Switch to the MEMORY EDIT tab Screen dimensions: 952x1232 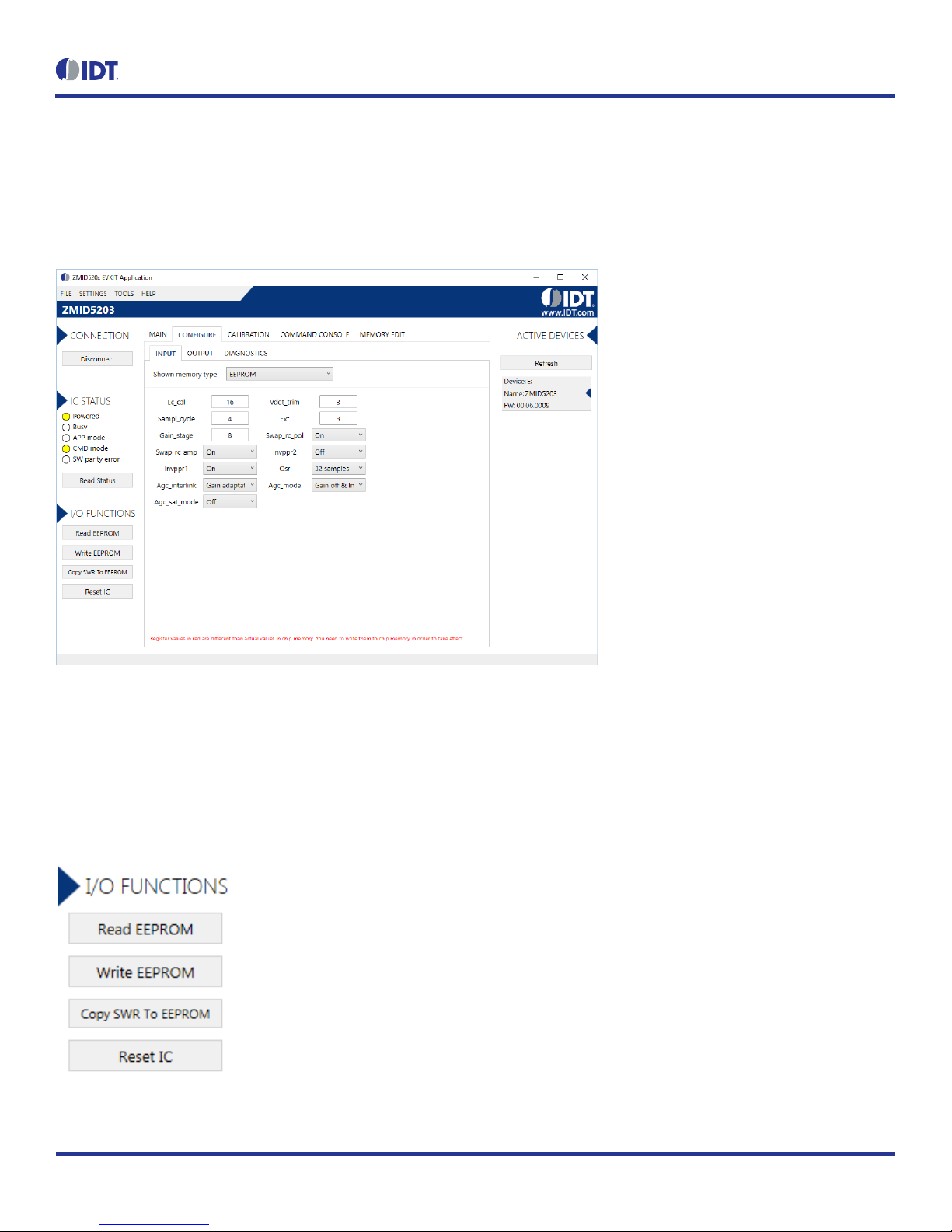[382, 334]
